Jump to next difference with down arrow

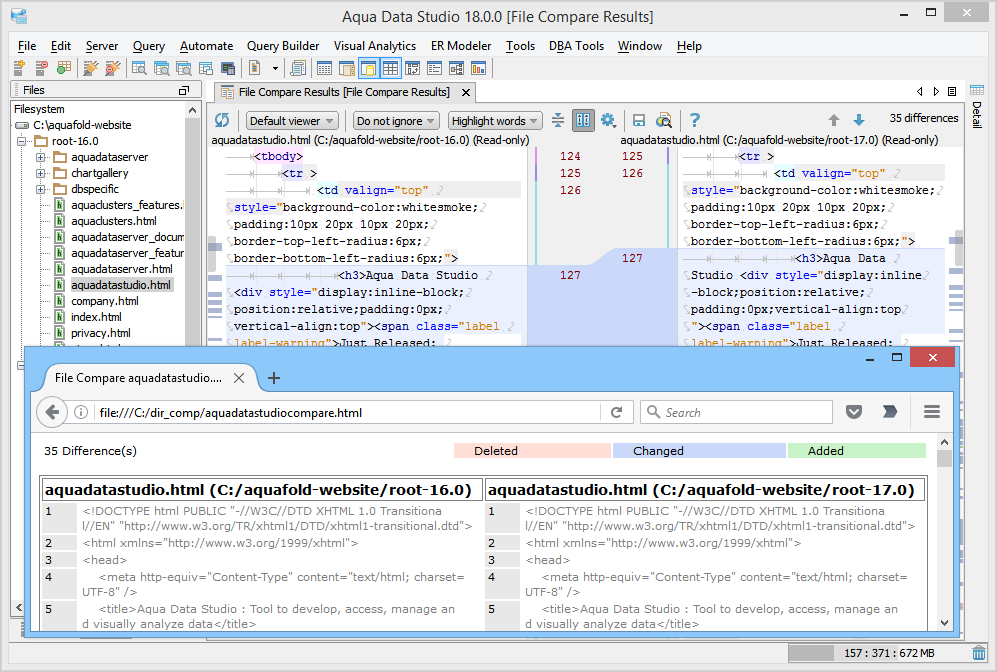tap(858, 120)
